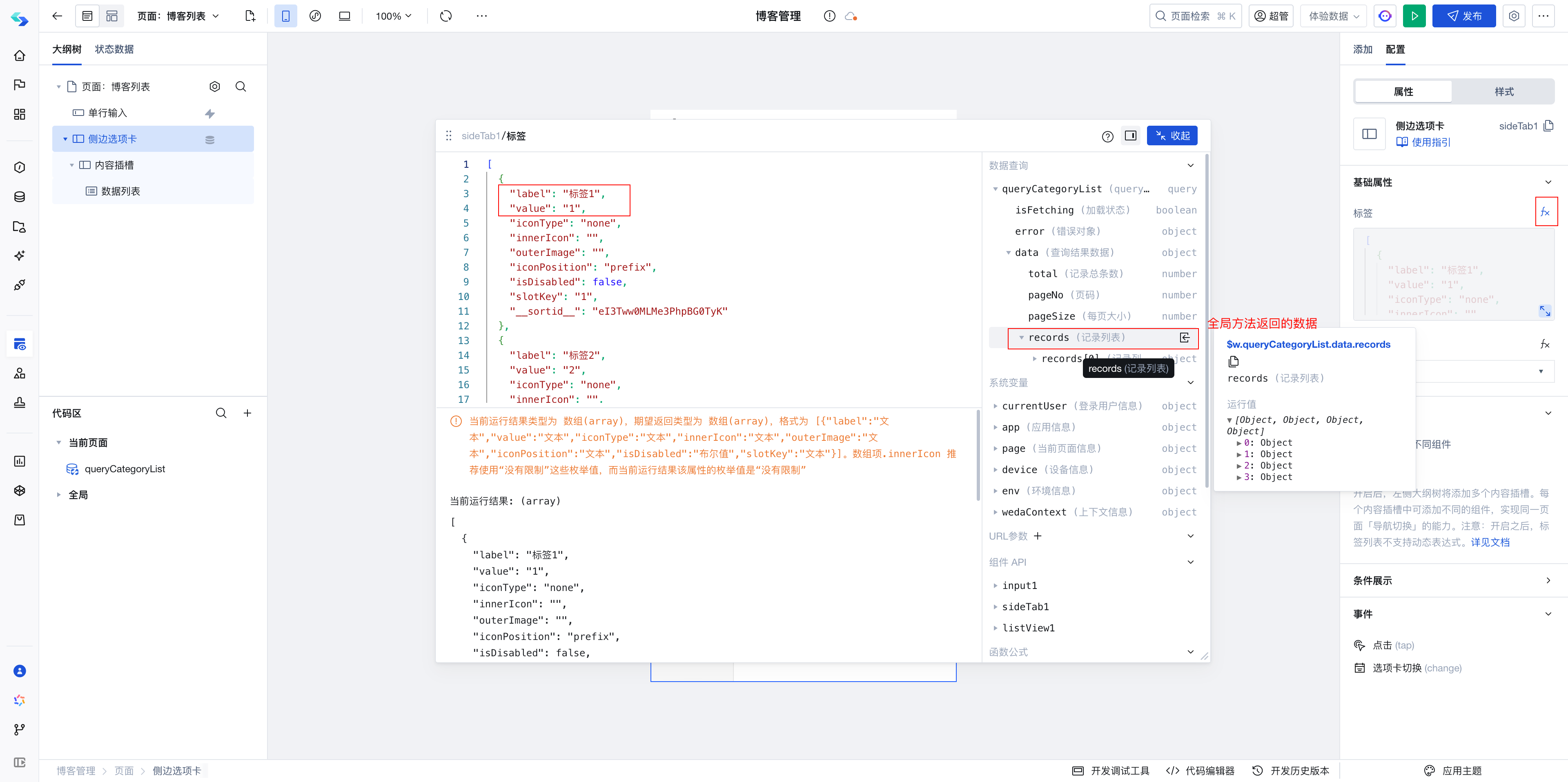Click the 页面检索 search box
The width and height of the screenshot is (1568, 782).
coord(1195,16)
